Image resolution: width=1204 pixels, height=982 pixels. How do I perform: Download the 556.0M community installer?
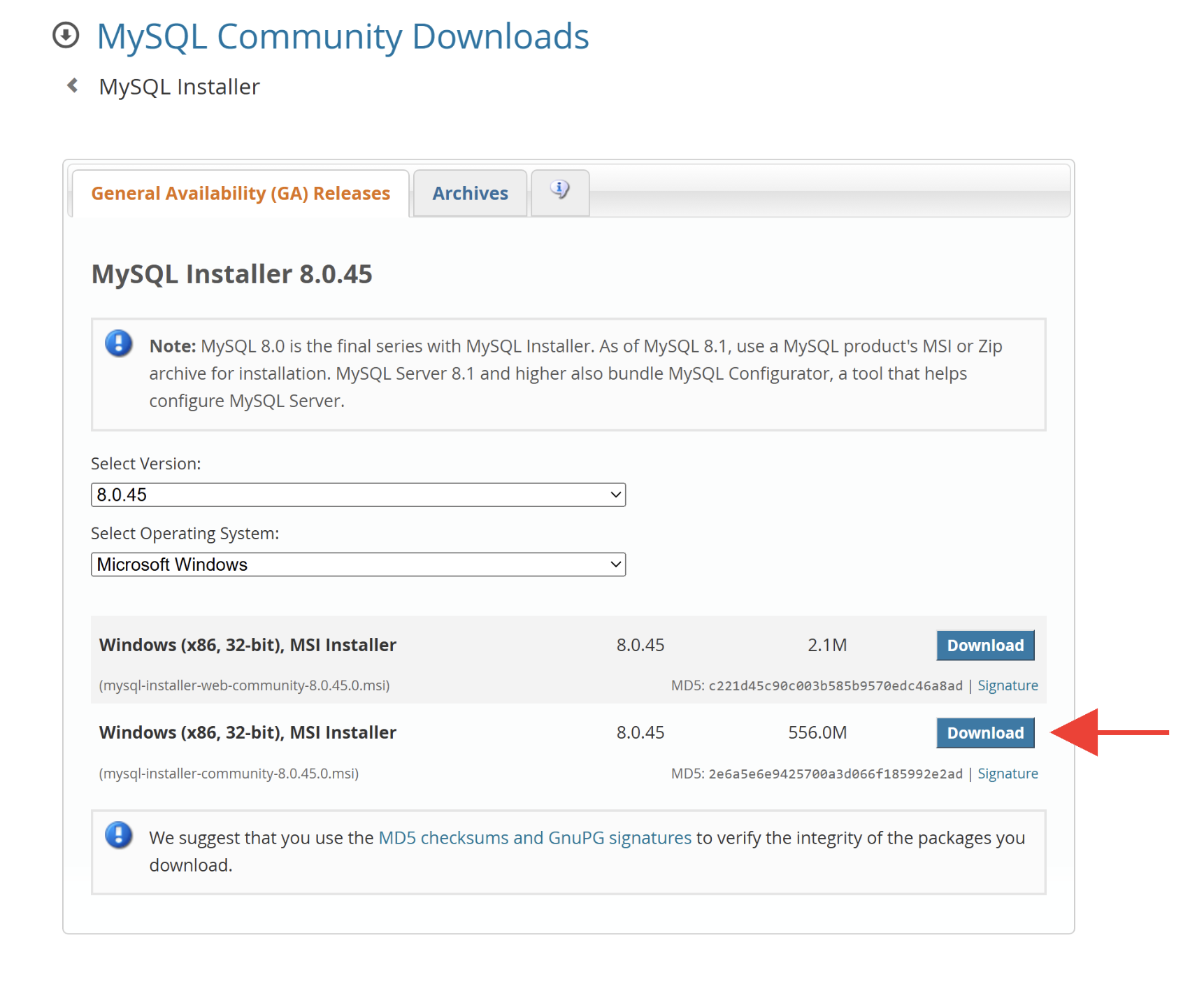[x=985, y=733]
